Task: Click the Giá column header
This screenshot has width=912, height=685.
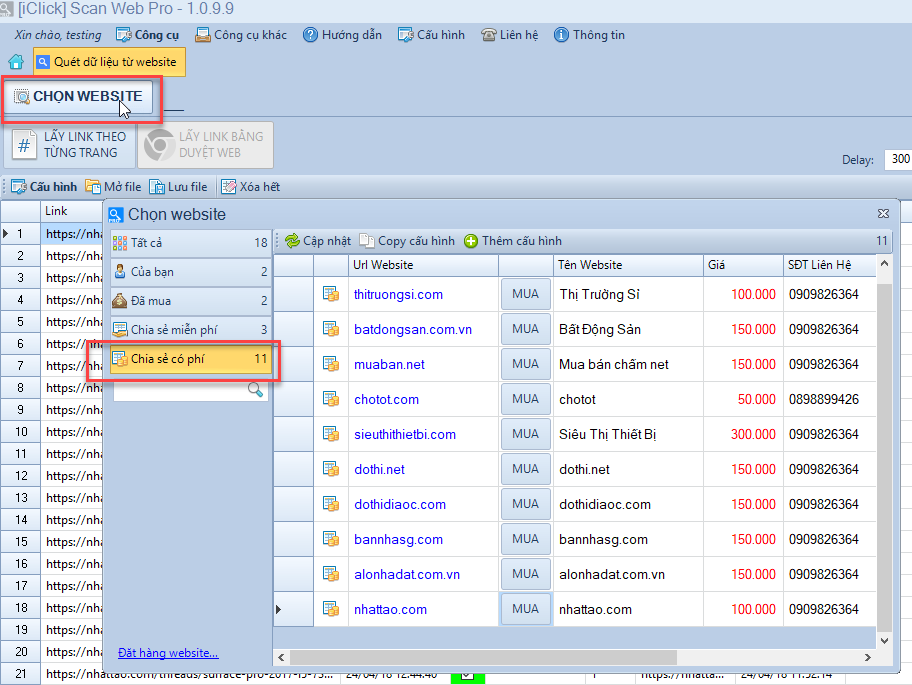Action: click(x=743, y=265)
